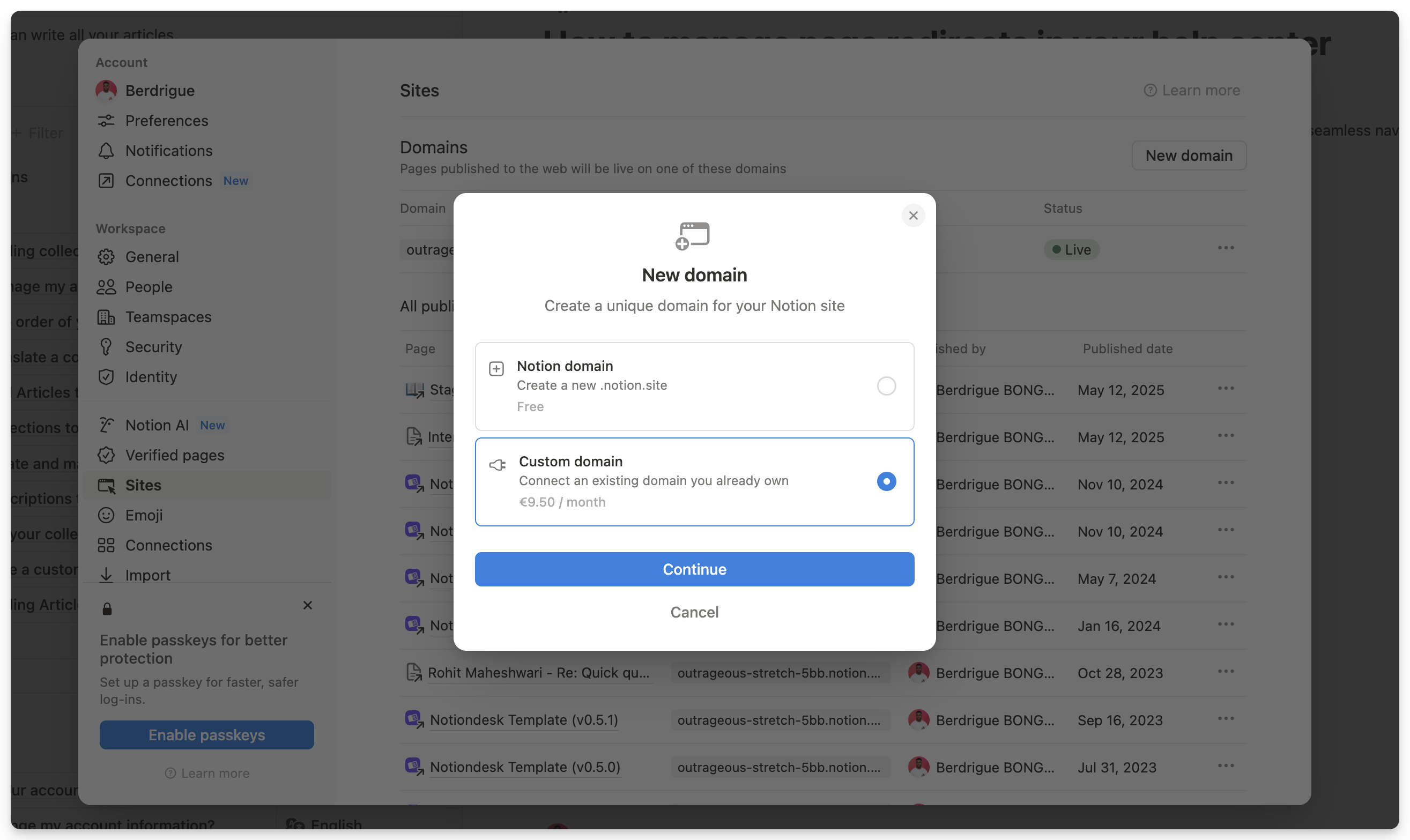The width and height of the screenshot is (1410, 840).
Task: Close the New domain dialog with X
Action: point(912,215)
